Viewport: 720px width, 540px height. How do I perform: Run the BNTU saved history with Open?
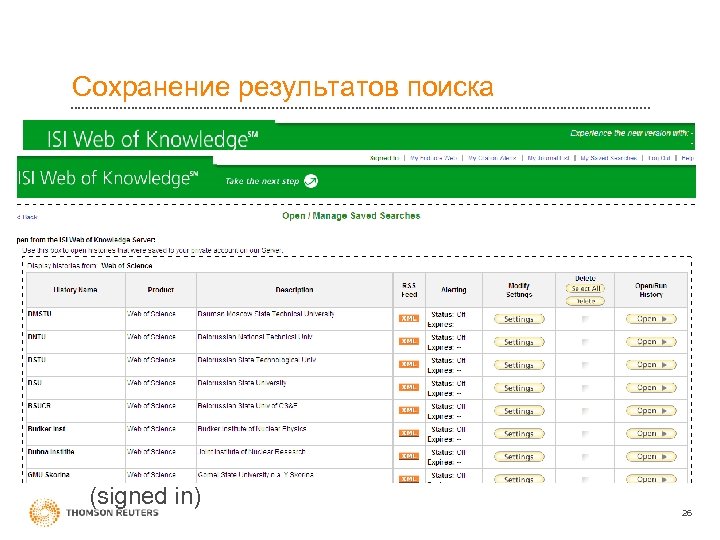651,342
